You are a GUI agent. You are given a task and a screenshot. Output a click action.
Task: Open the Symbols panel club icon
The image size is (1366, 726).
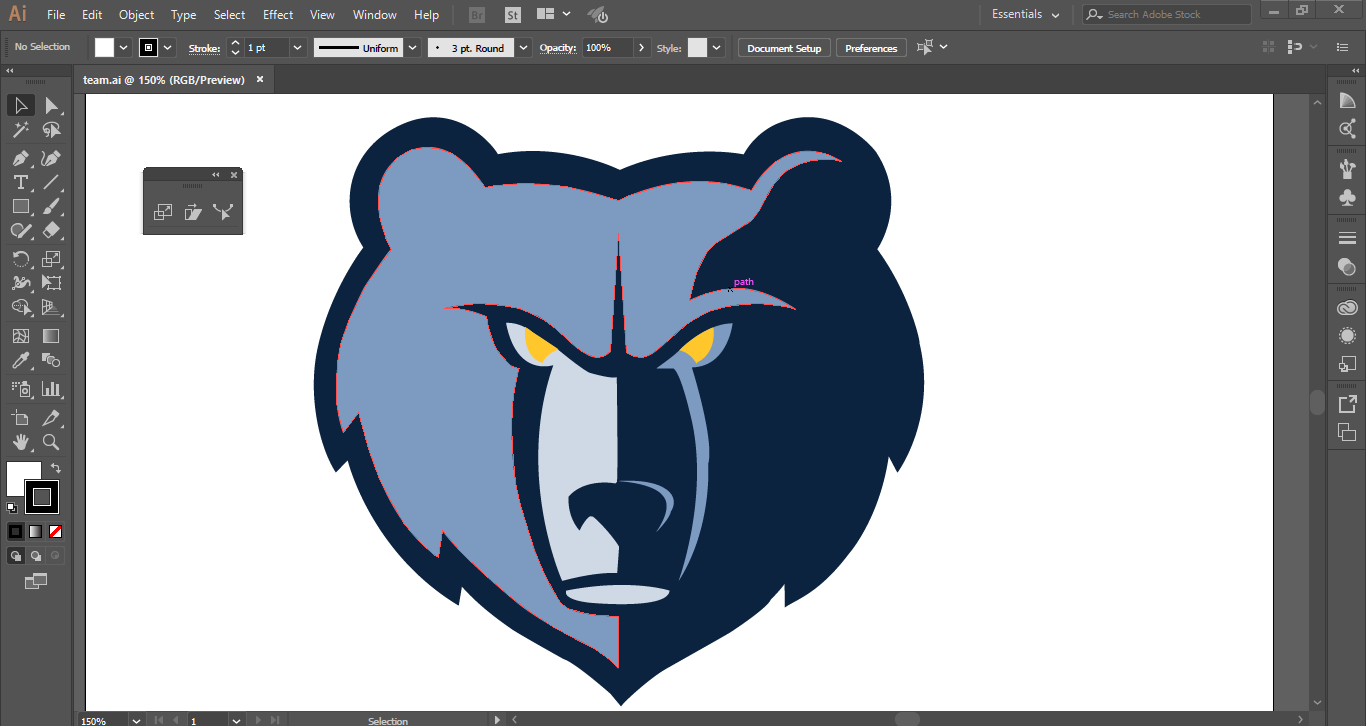[x=1347, y=198]
